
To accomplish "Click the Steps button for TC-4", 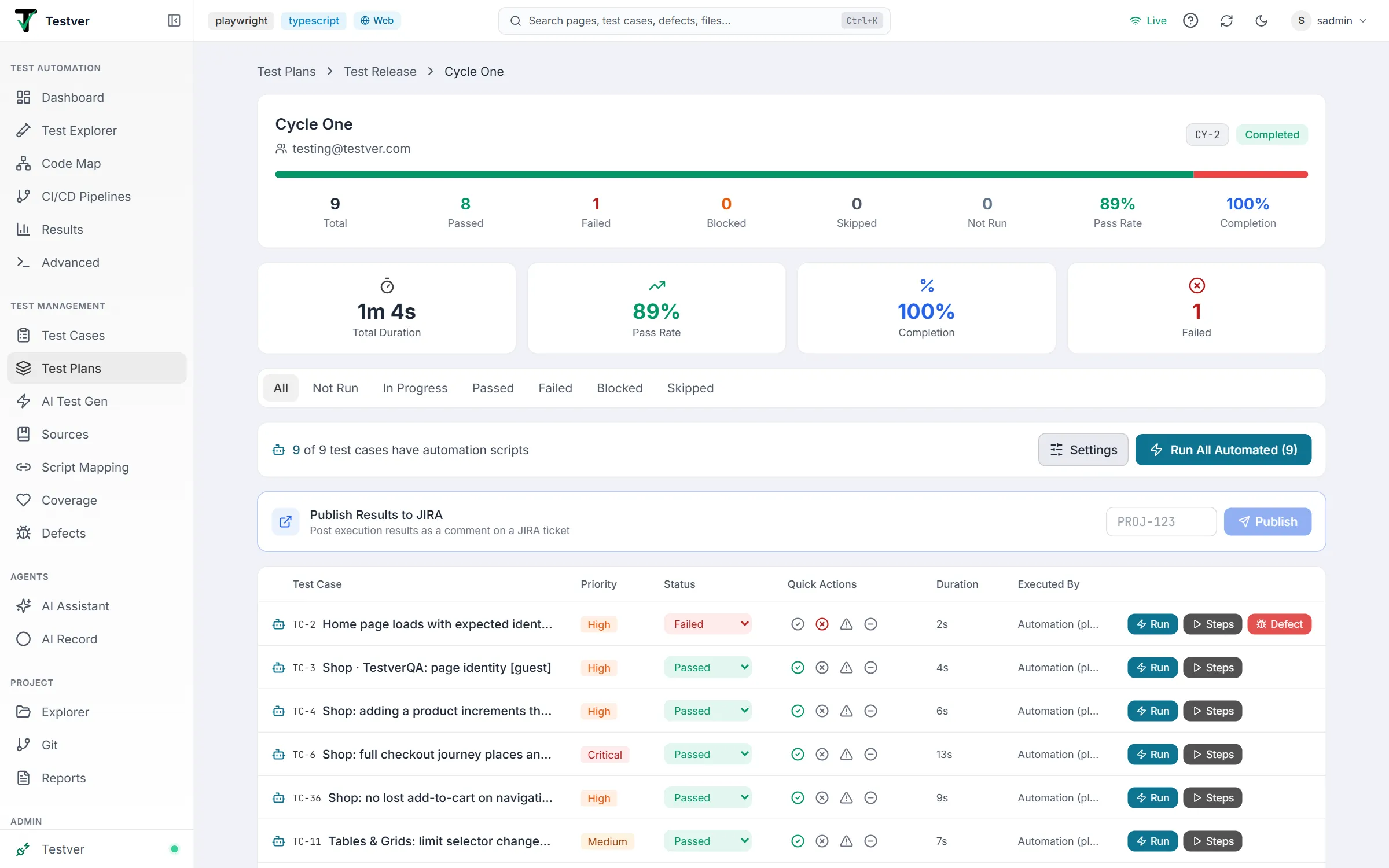I will [1212, 711].
